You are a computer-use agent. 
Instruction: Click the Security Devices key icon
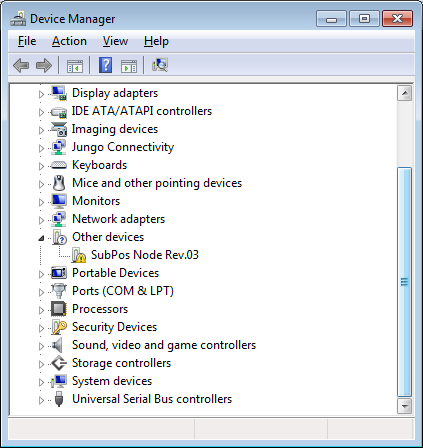(59, 327)
